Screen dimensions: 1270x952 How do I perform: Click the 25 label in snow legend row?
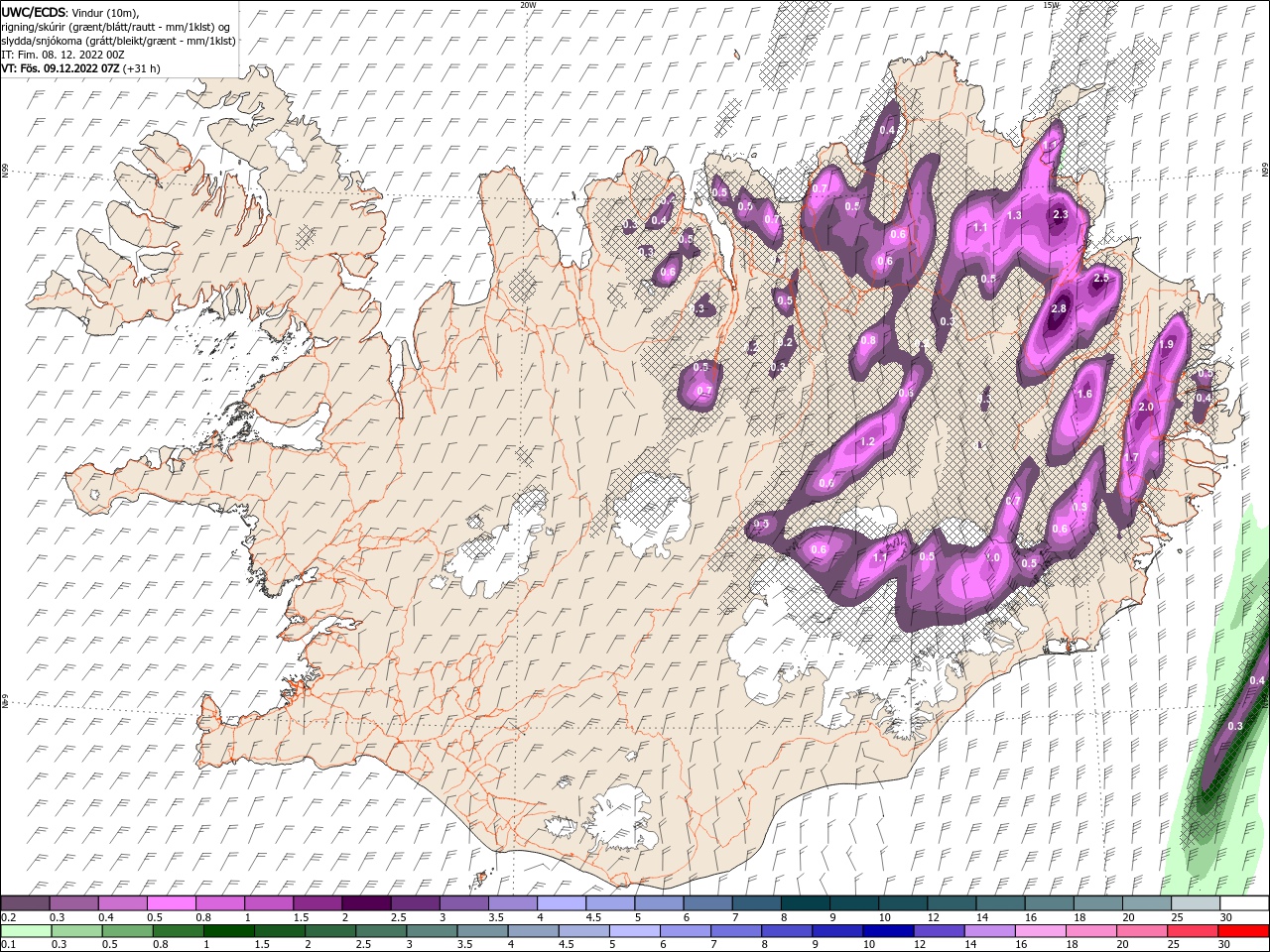tap(1177, 917)
